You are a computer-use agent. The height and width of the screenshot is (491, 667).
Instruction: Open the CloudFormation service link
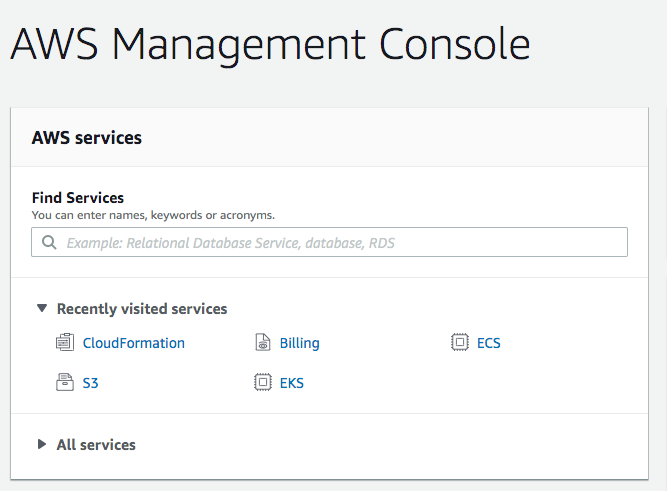[134, 343]
